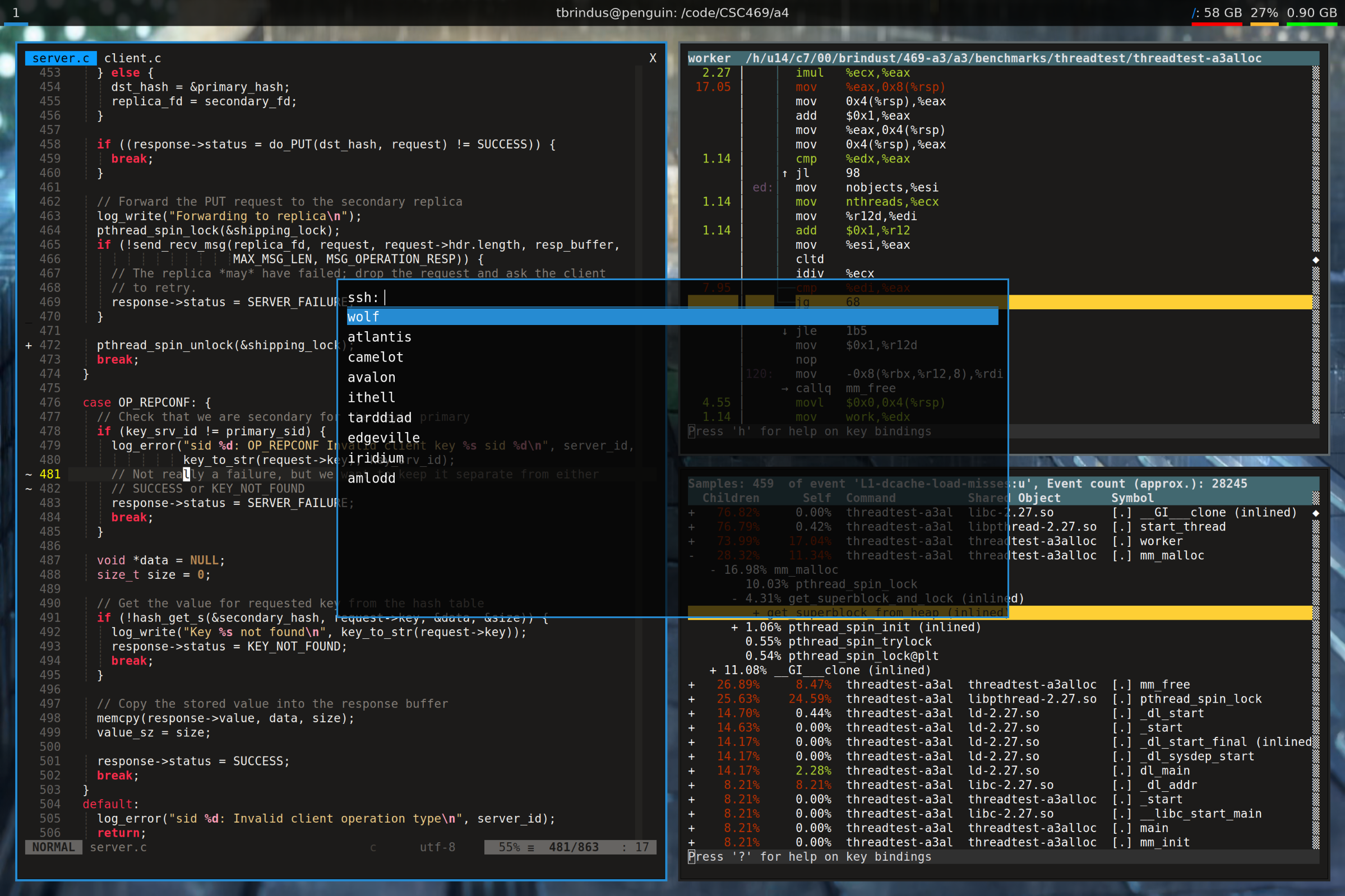The image size is (1345, 896).
Task: Select tarddiad host entry
Action: coord(379,417)
